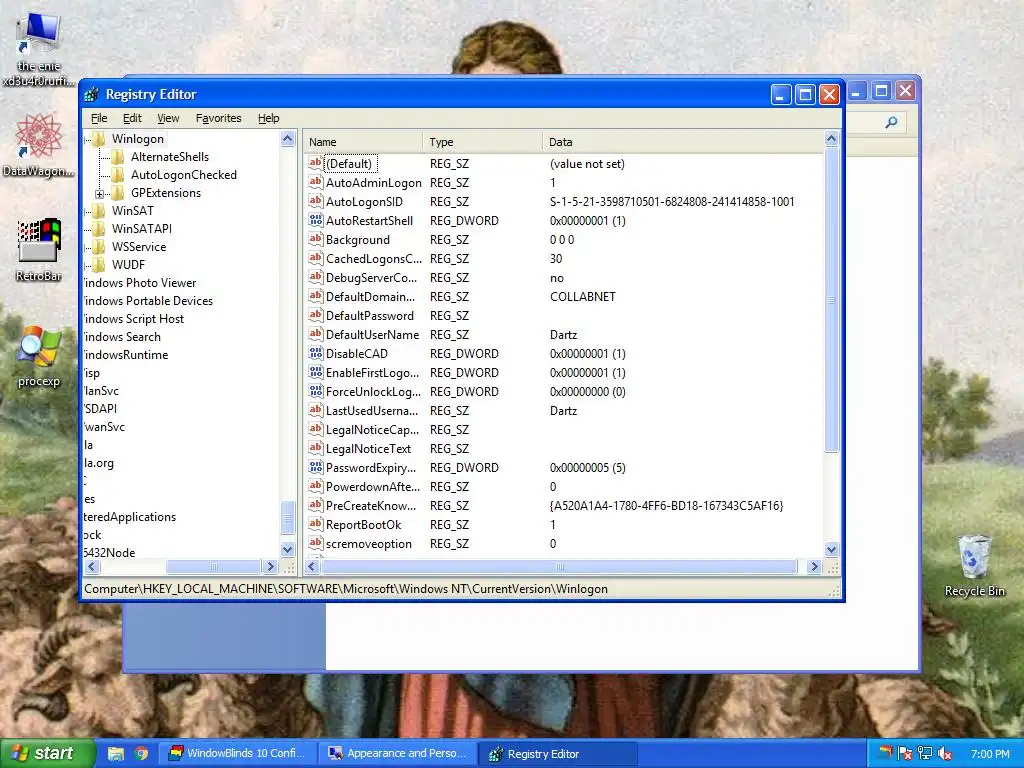The height and width of the screenshot is (768, 1024).
Task: Click the registry key path in status bar
Action: pos(346,589)
